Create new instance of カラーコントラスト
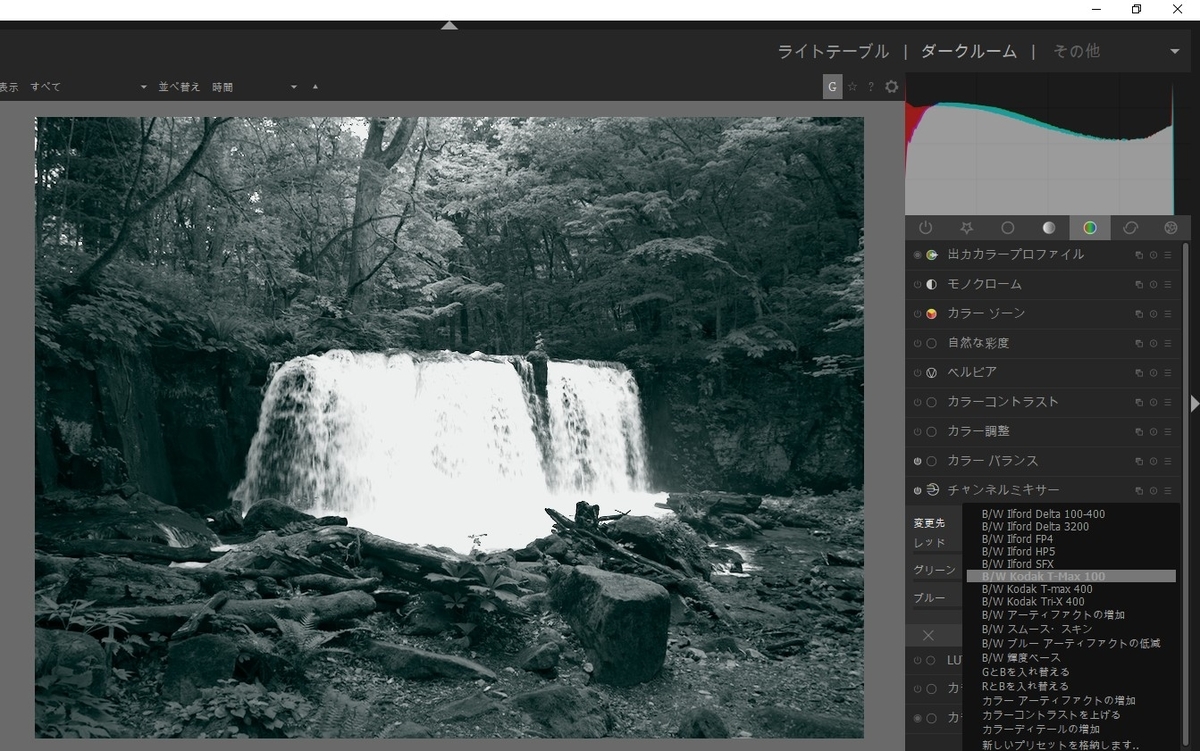Screen dimensions: 1200x751 pos(1138,403)
